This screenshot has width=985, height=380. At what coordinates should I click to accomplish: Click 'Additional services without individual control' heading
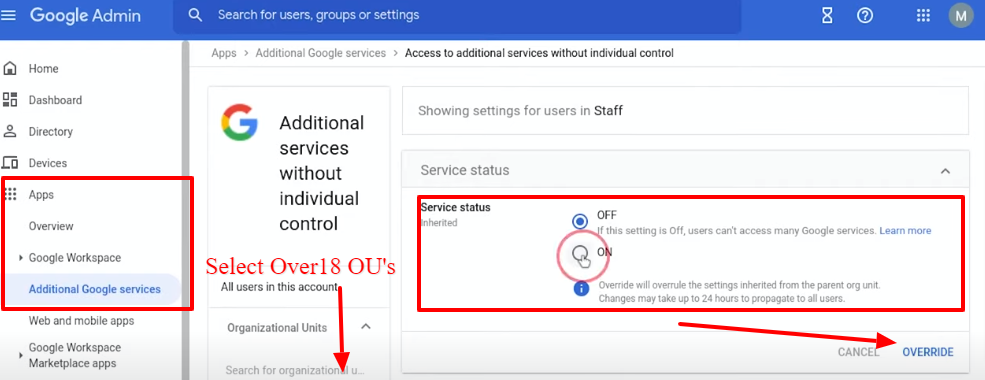322,173
